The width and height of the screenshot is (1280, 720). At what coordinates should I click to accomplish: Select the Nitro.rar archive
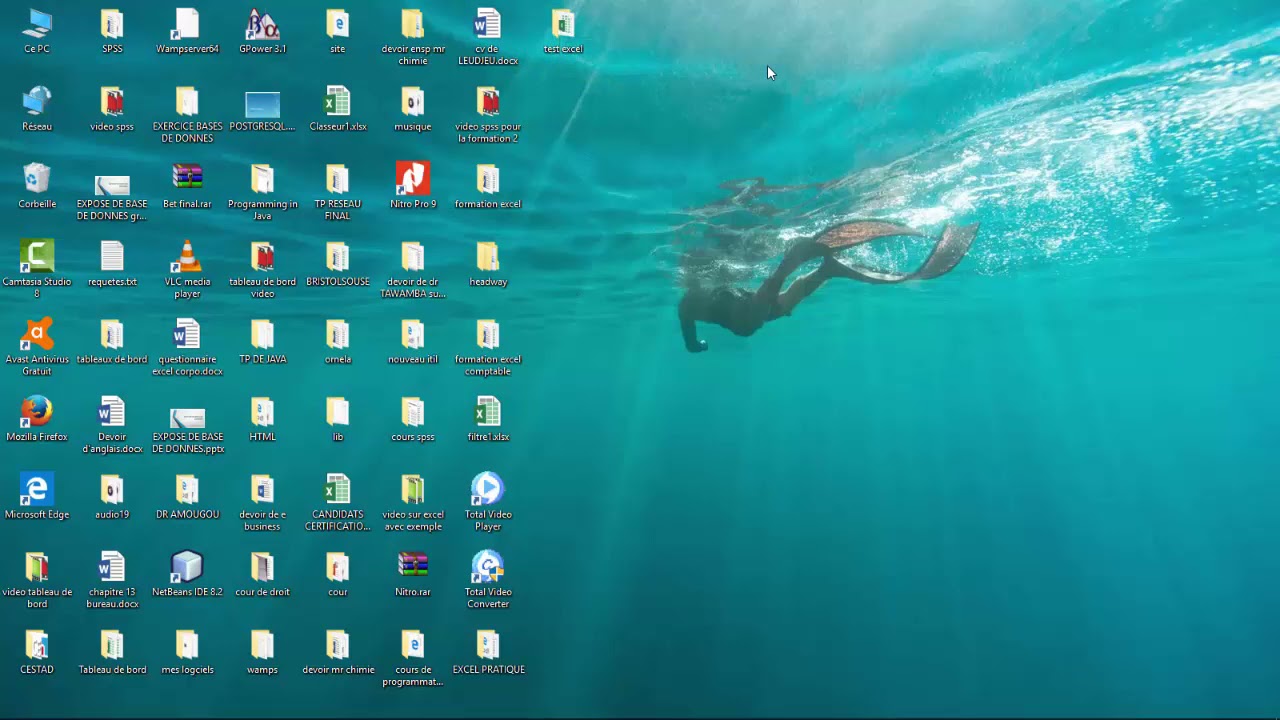click(413, 574)
